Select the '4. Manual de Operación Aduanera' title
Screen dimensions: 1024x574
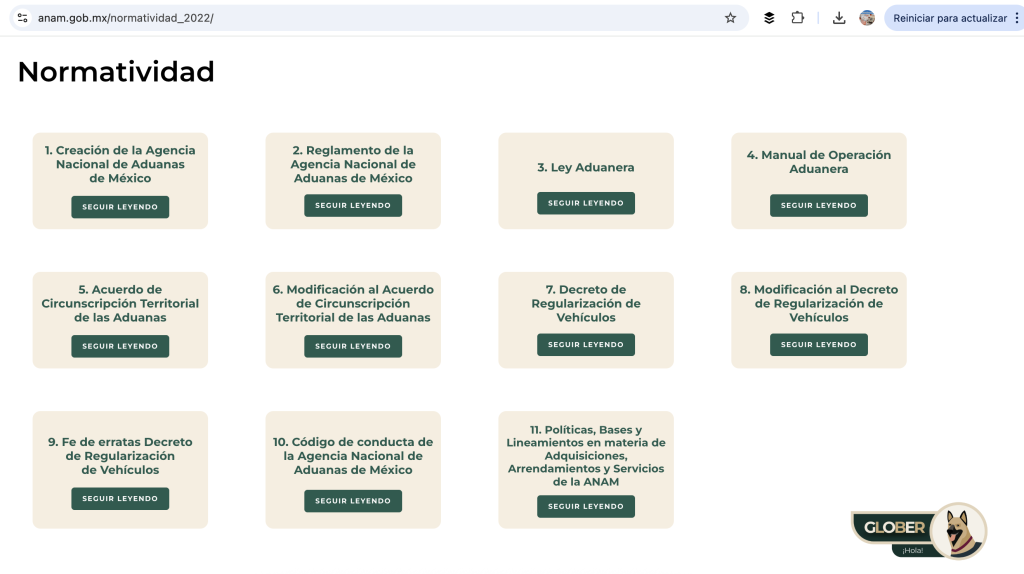[x=819, y=162]
